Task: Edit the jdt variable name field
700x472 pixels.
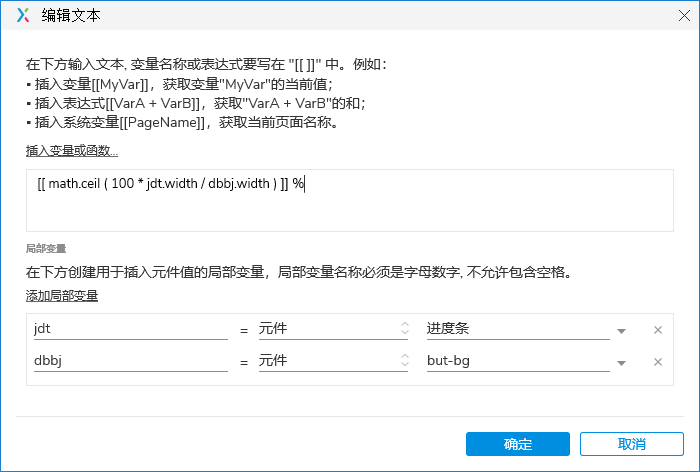Action: pos(130,329)
